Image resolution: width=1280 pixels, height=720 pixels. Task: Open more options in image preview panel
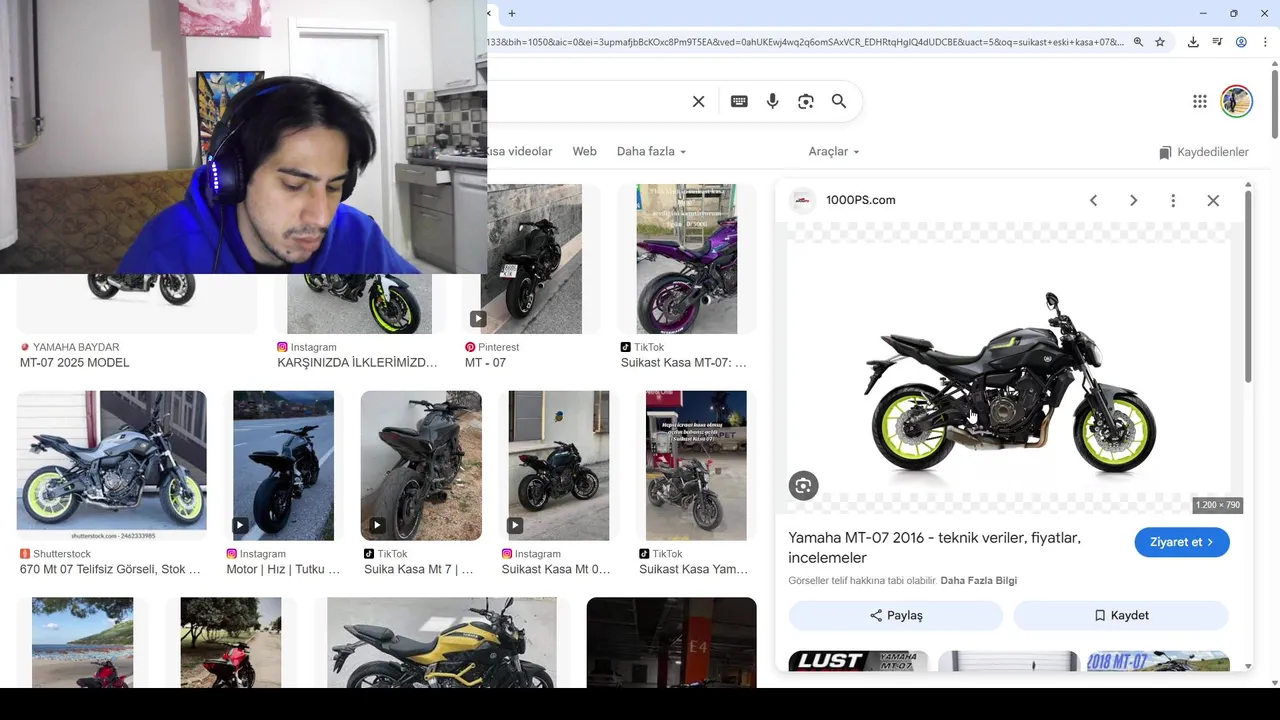[x=1173, y=200]
